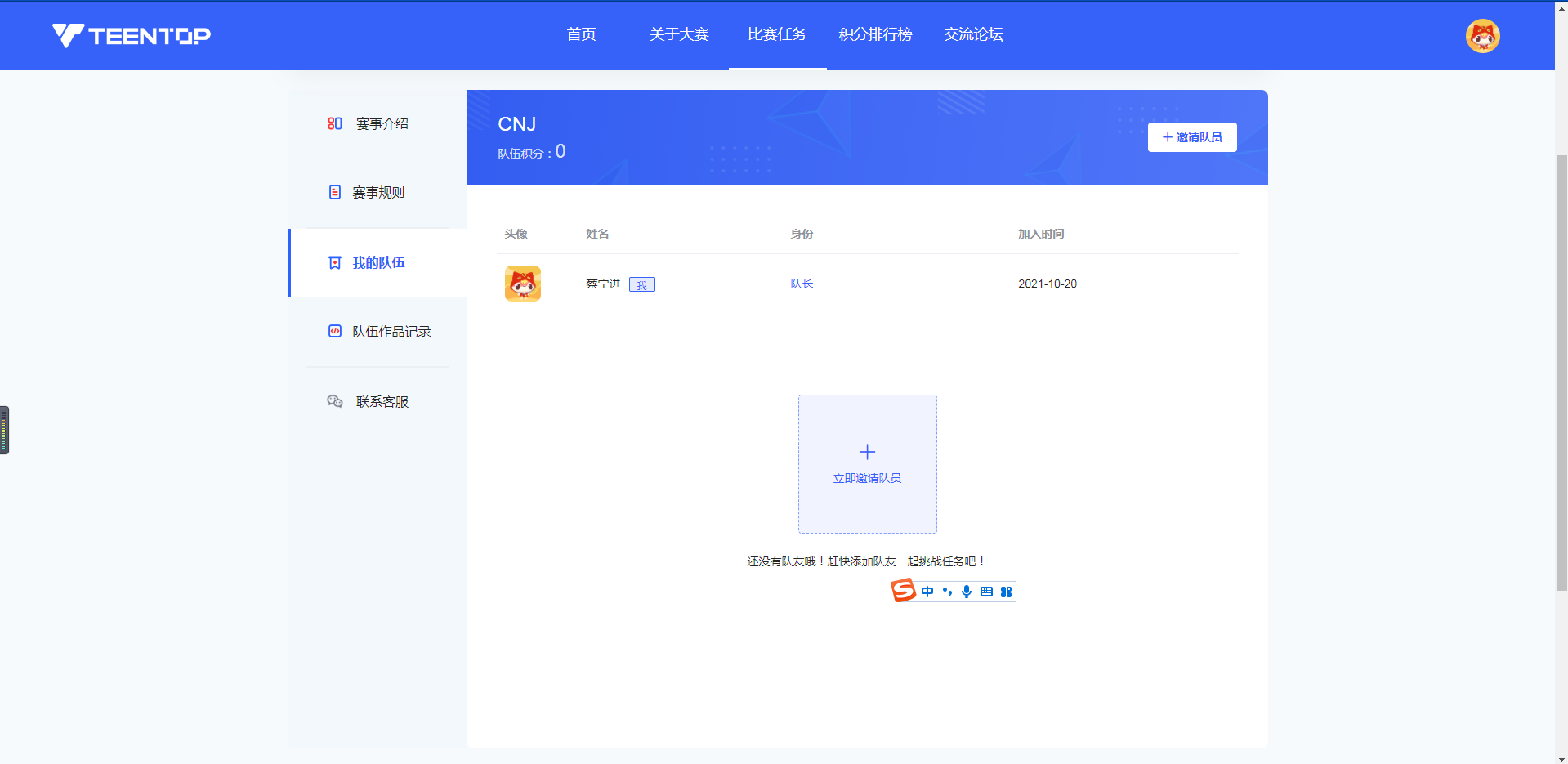Click the 我的队伍 flag icon
Screen dimensions: 1568x764
point(335,262)
